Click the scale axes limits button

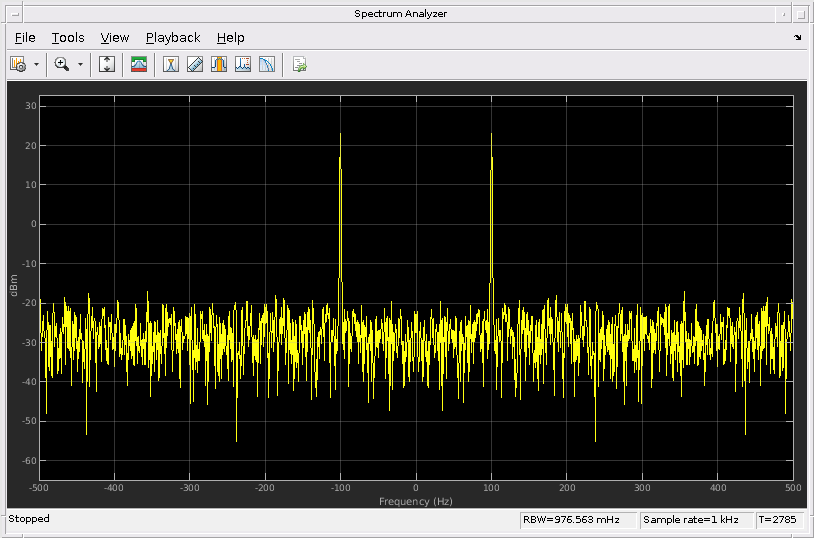pos(108,64)
